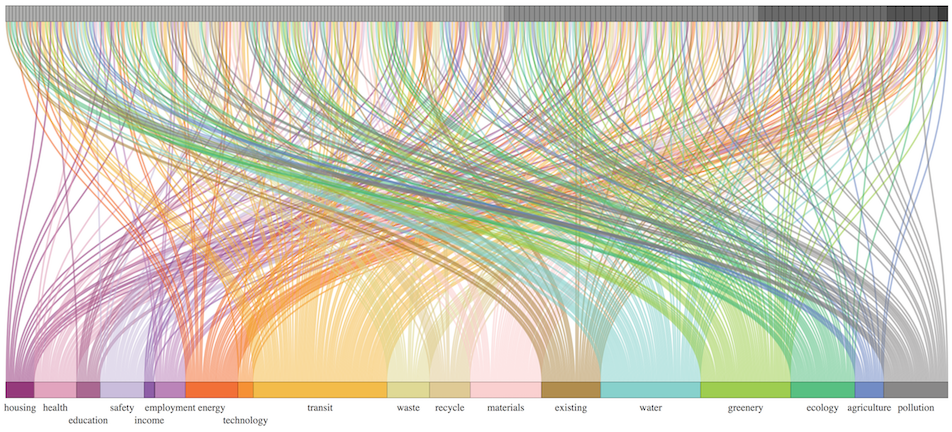Select the lavender safety category bar
The height and width of the screenshot is (432, 952).
(122, 390)
